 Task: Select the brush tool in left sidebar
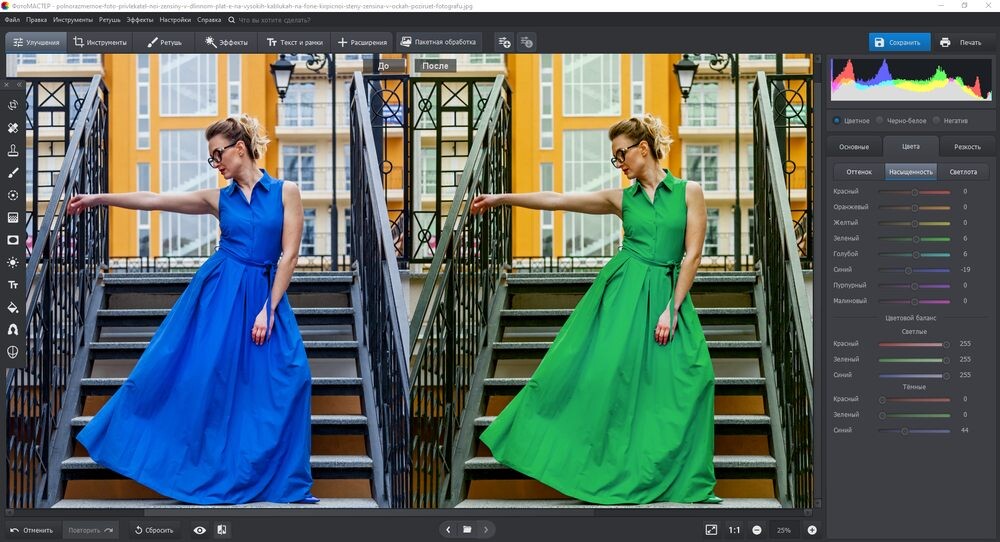coord(13,173)
